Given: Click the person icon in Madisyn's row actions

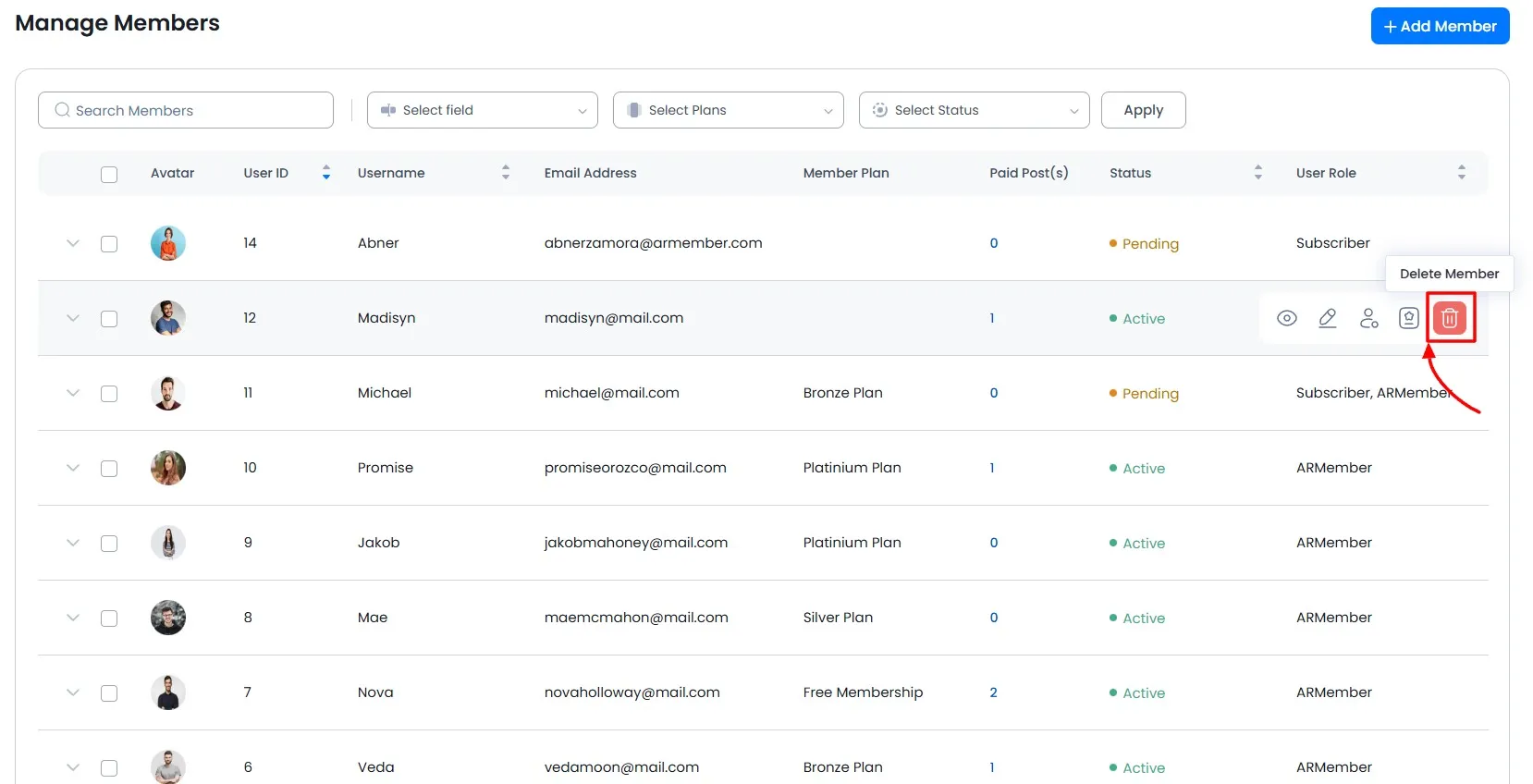Looking at the screenshot, I should [1368, 318].
